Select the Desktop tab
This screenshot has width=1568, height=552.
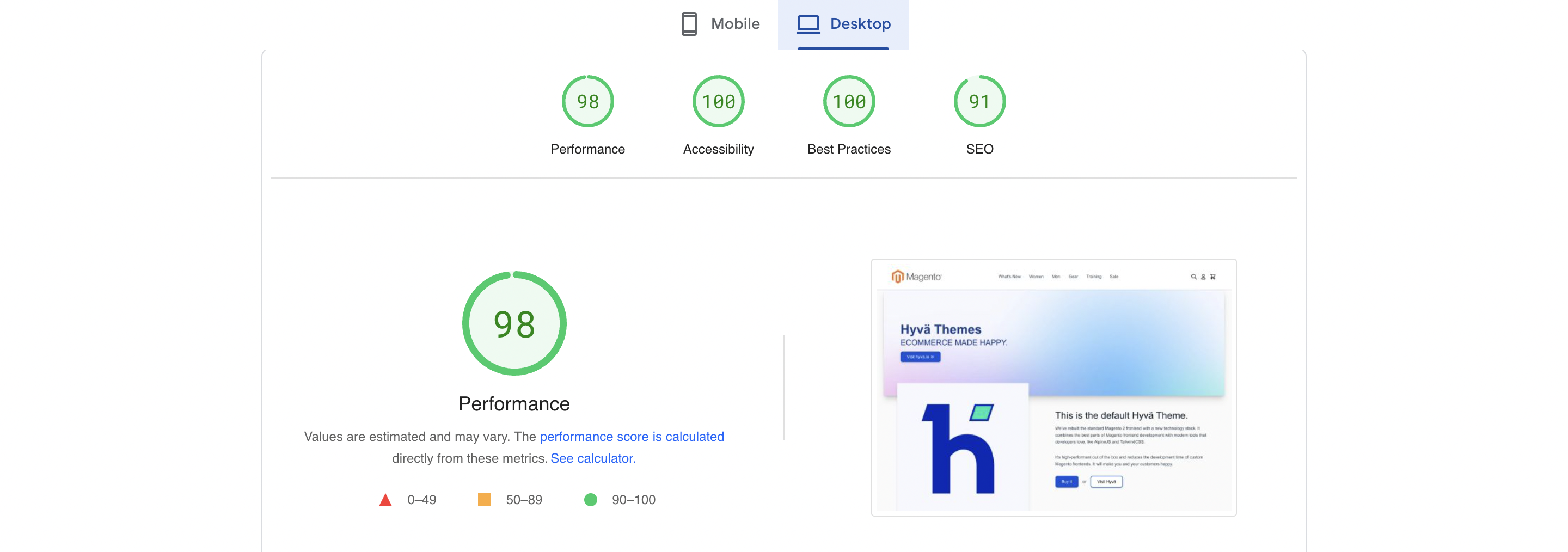click(843, 24)
